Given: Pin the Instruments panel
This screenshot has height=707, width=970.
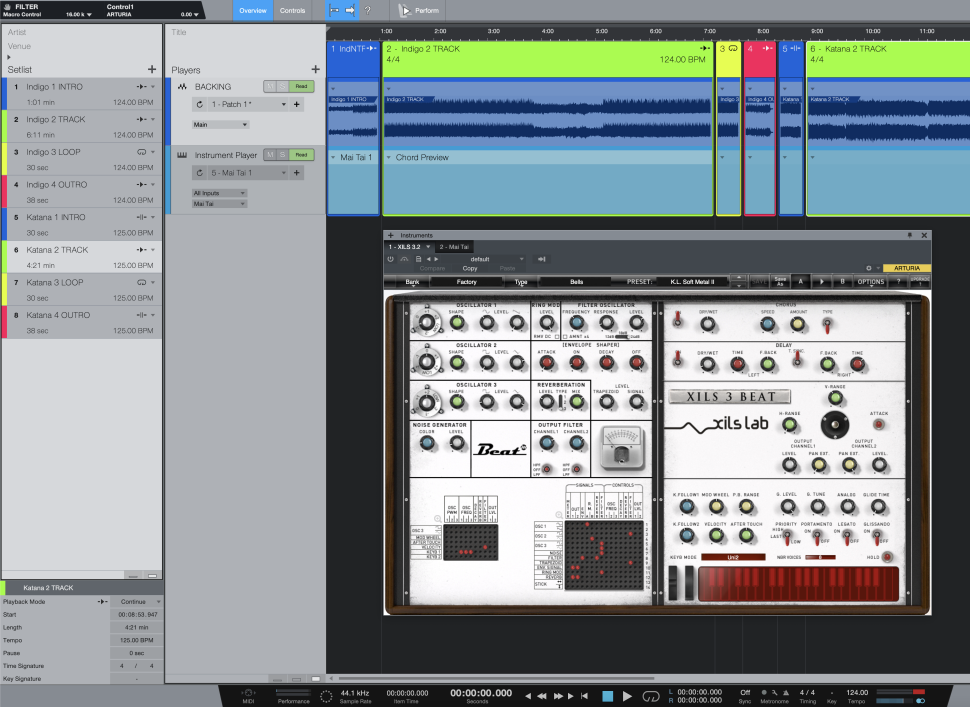Looking at the screenshot, I should pyautogui.click(x=910, y=235).
